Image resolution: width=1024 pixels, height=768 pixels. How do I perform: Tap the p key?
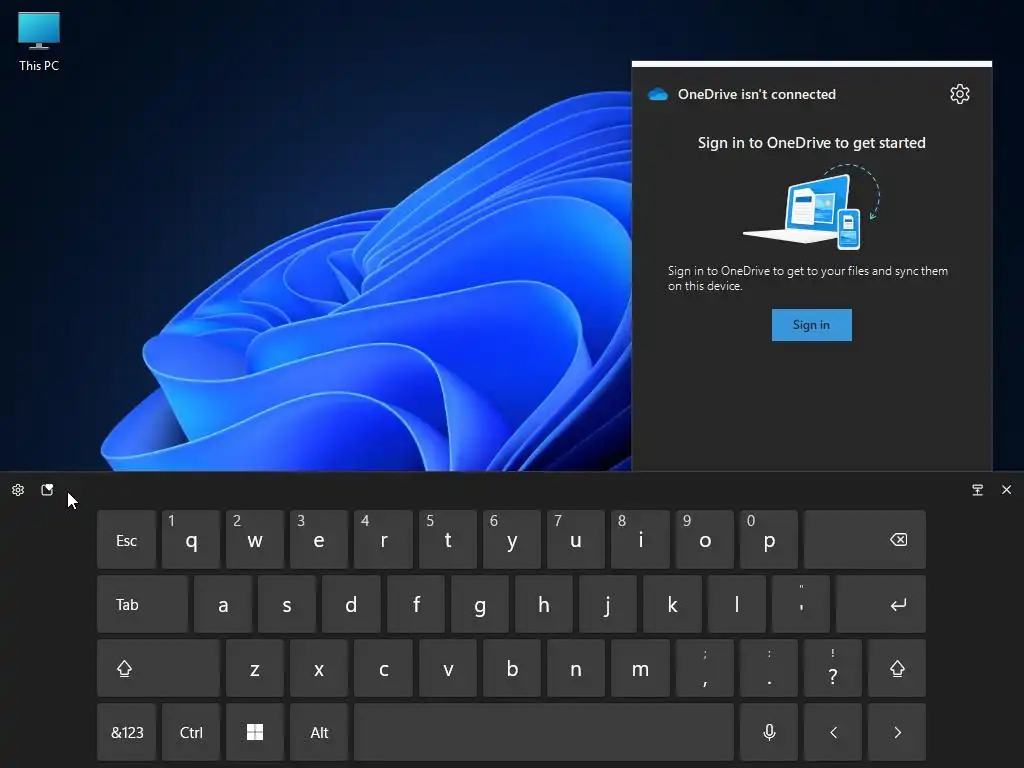(769, 539)
